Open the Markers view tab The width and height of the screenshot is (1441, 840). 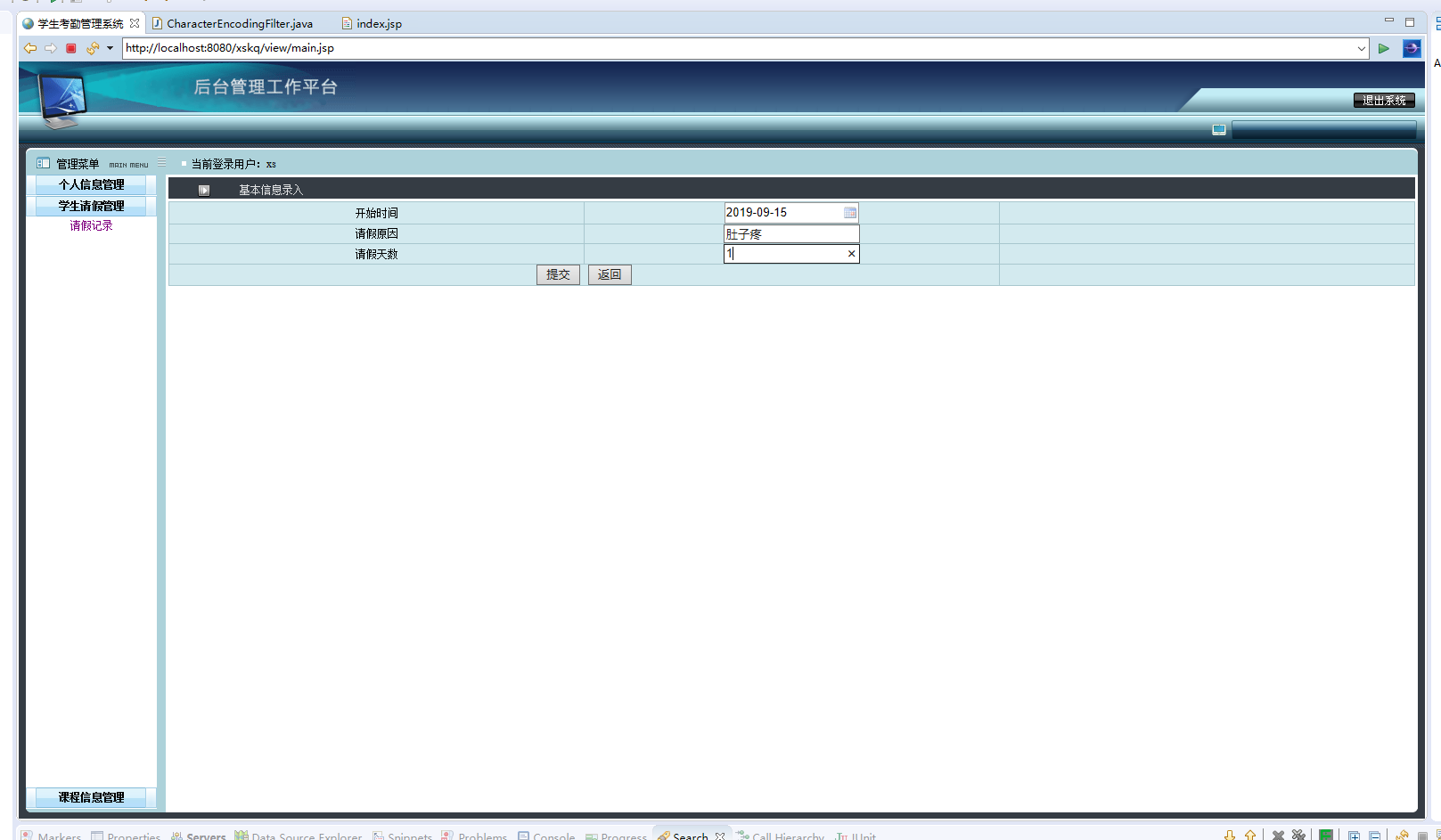coord(51,836)
